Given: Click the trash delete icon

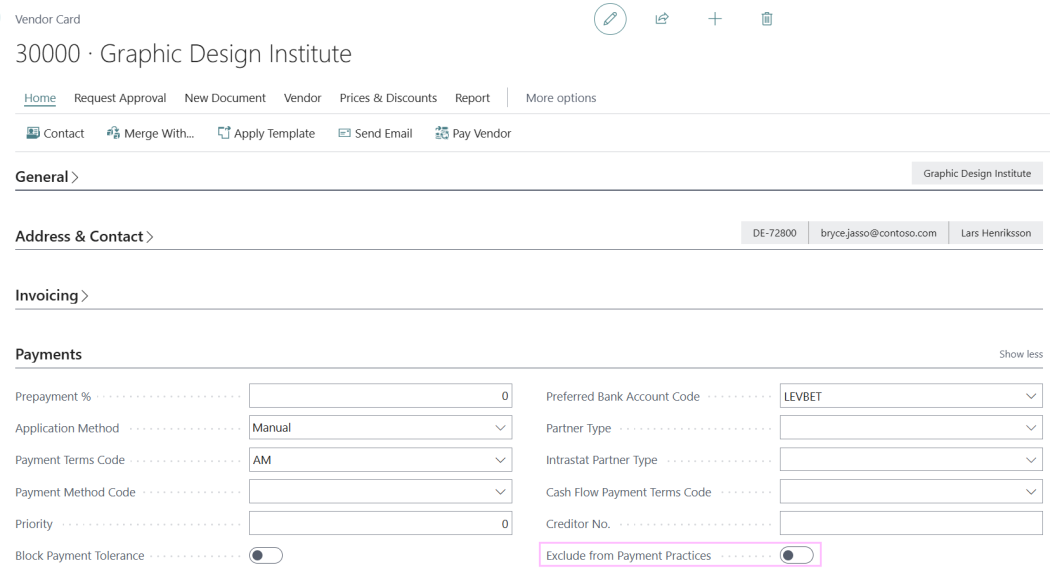Looking at the screenshot, I should pyautogui.click(x=767, y=19).
